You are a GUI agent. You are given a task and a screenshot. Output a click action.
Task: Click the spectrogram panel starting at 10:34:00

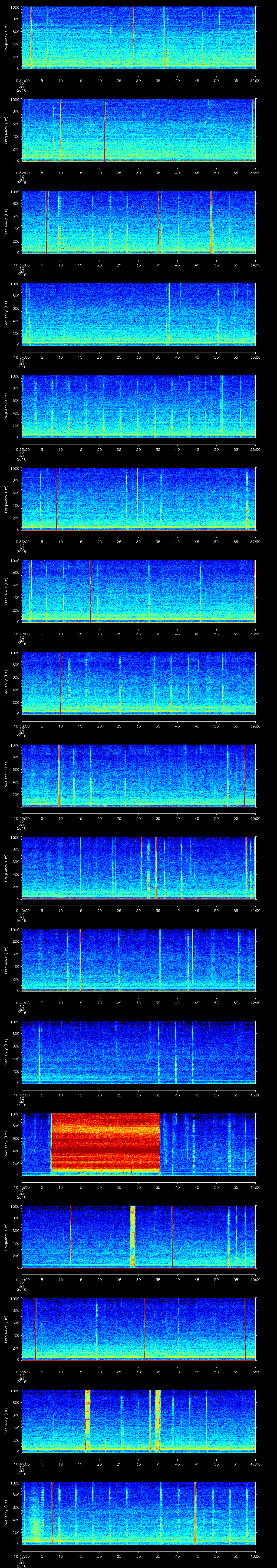(138, 315)
